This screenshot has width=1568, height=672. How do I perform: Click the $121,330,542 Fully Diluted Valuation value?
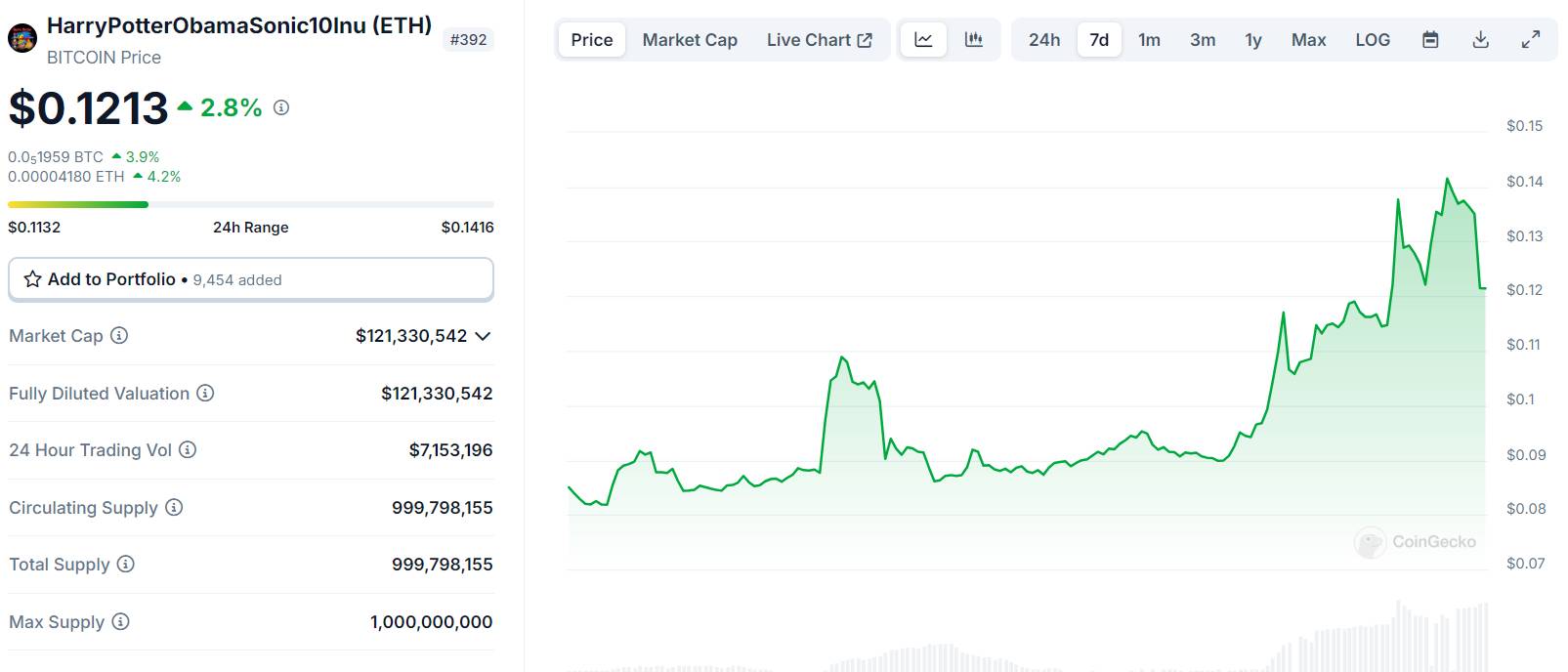(x=438, y=394)
